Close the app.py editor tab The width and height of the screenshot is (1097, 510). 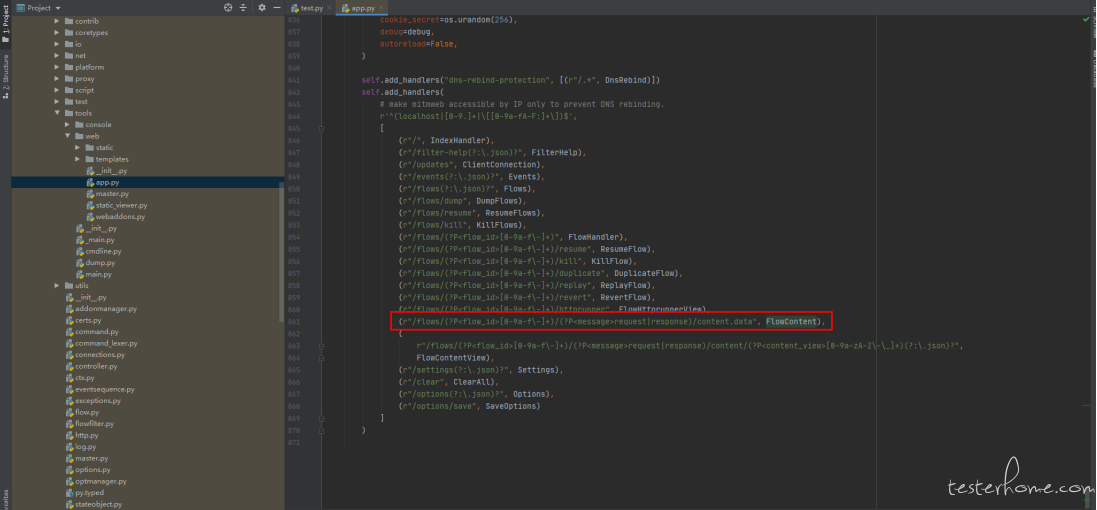click(x=381, y=8)
